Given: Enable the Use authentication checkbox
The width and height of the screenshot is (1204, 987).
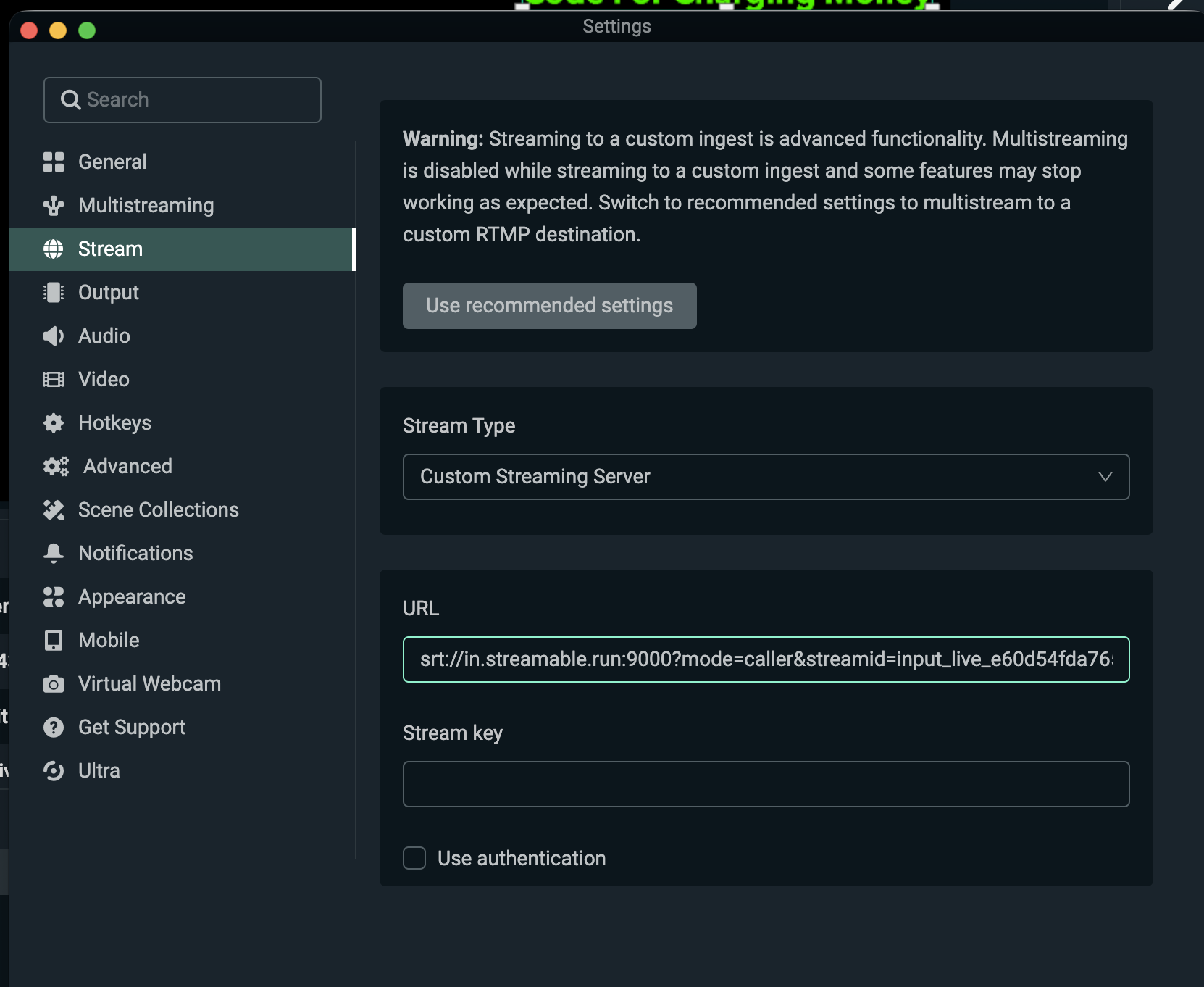Looking at the screenshot, I should coord(414,858).
